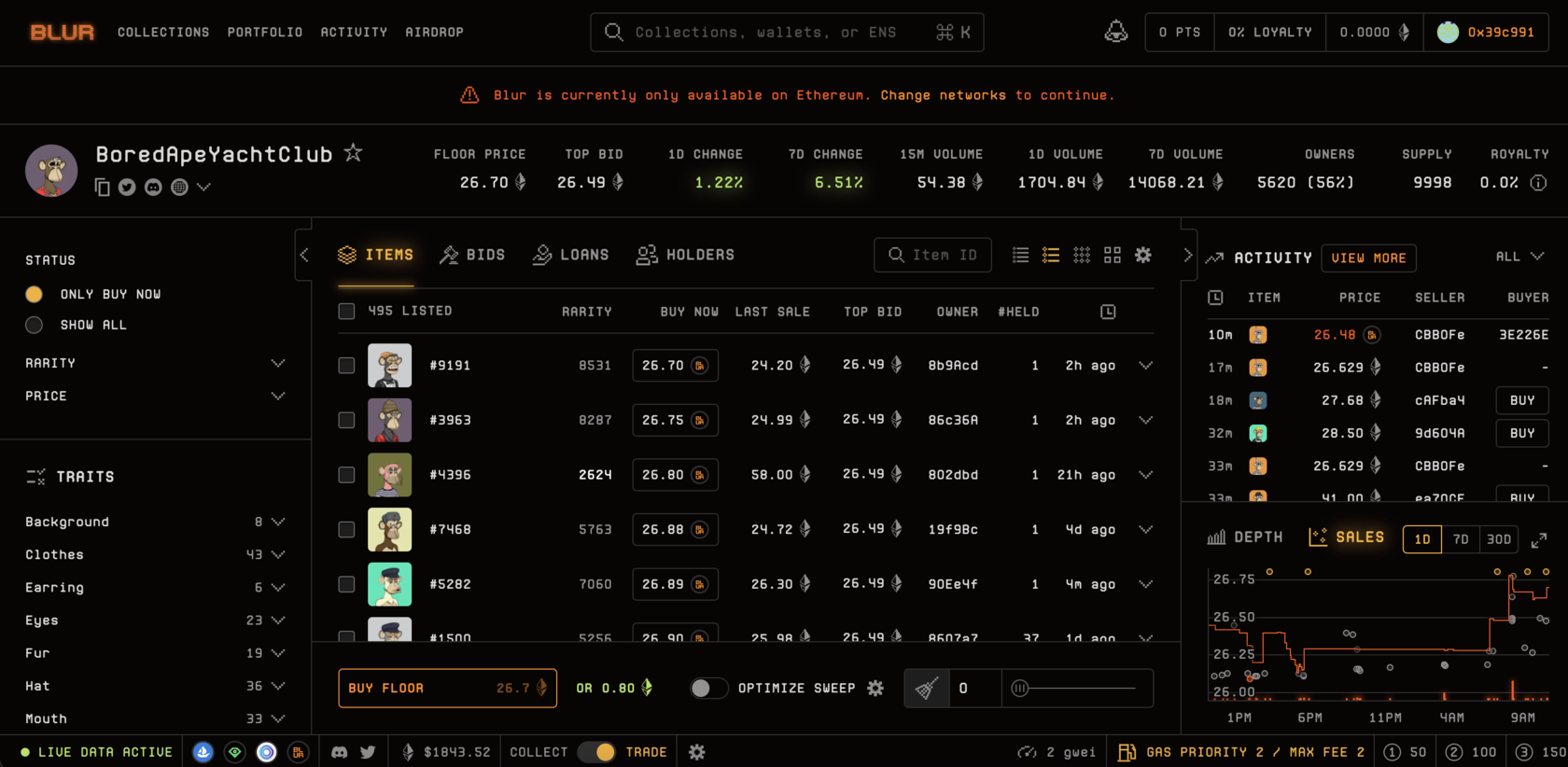Open footer settings gear icon
This screenshot has height=767, width=1568.
(x=697, y=752)
